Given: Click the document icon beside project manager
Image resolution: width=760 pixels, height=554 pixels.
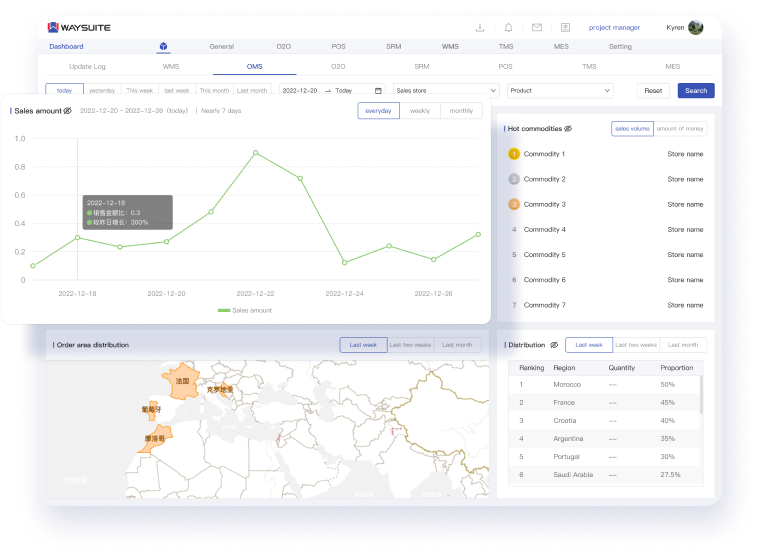Looking at the screenshot, I should [x=565, y=28].
